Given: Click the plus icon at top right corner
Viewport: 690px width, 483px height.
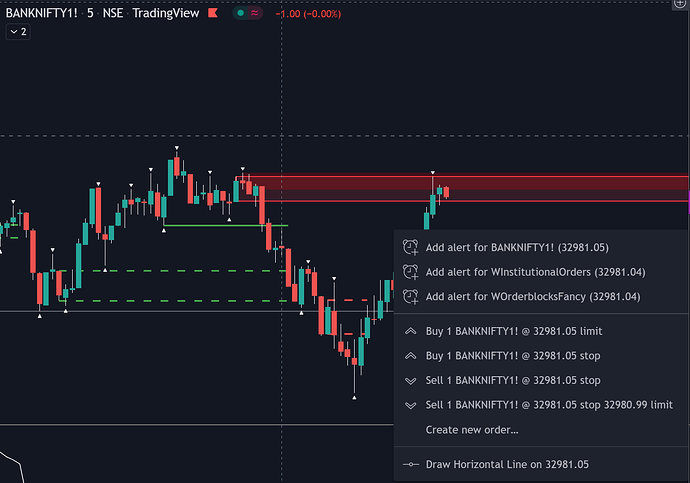Looking at the screenshot, I should pyautogui.click(x=680, y=4).
